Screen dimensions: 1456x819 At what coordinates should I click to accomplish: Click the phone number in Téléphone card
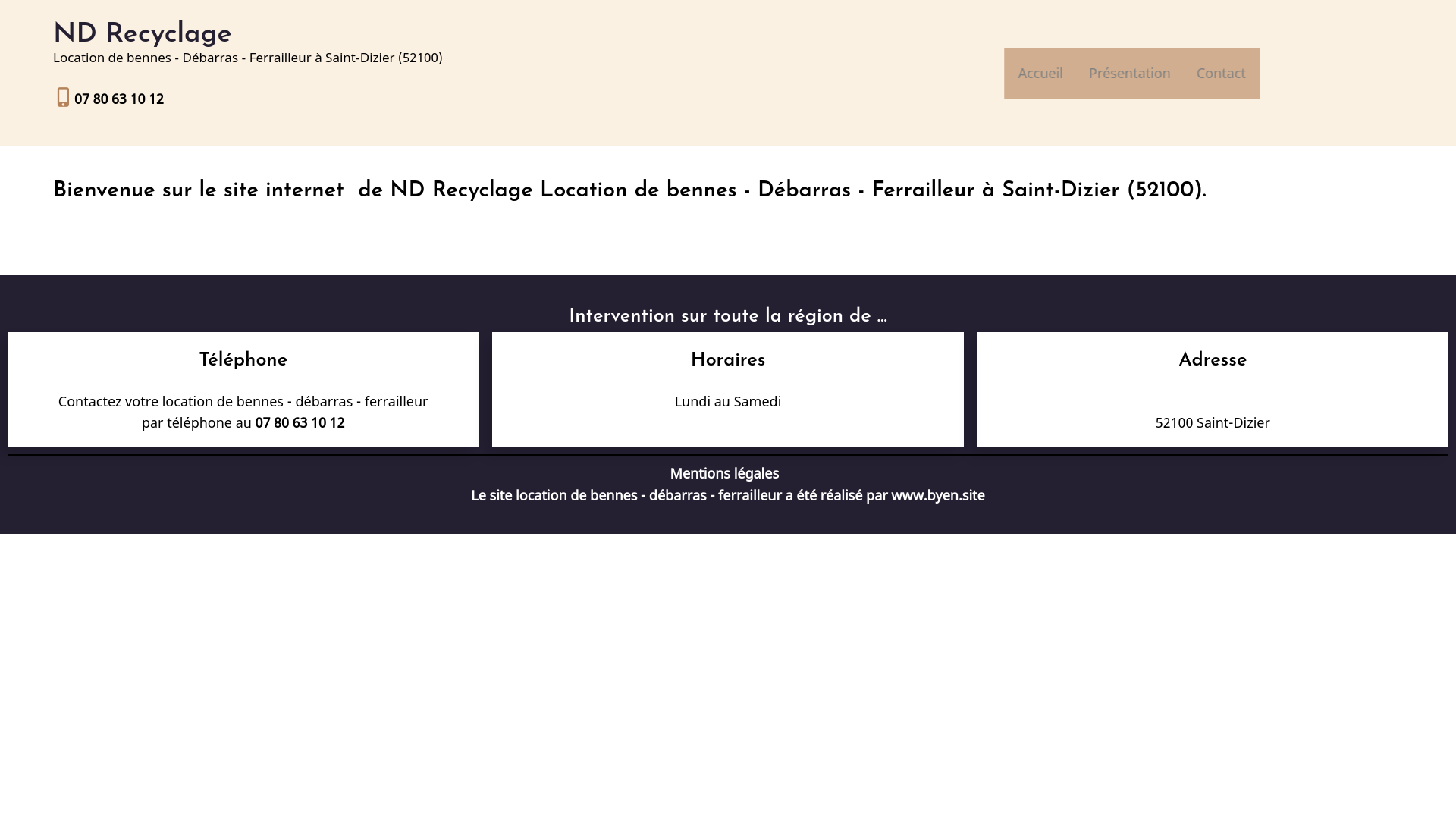300,423
